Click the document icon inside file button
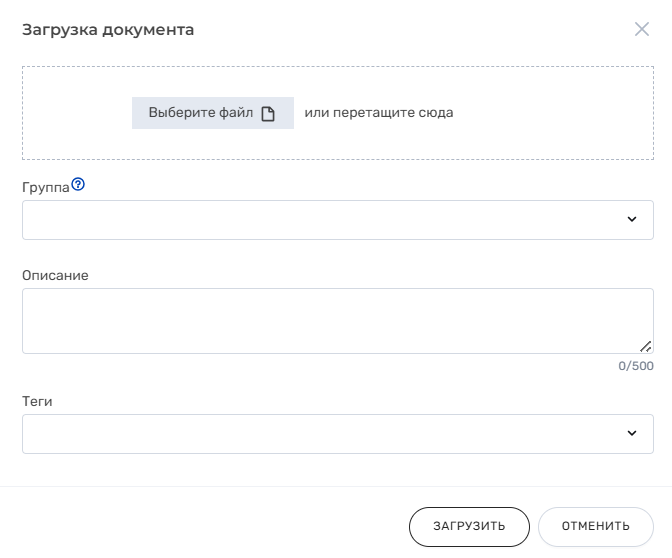Viewport: 672px width, 558px height. [x=268, y=113]
